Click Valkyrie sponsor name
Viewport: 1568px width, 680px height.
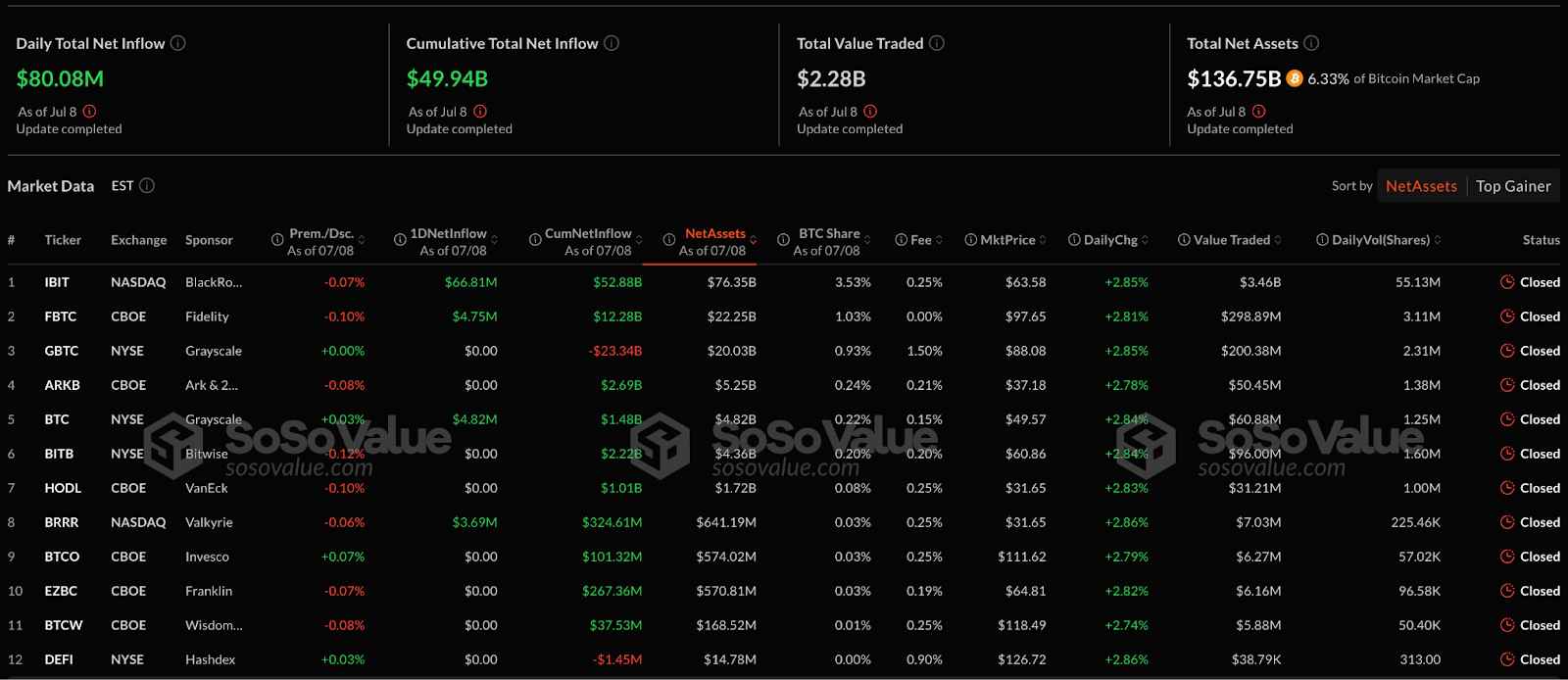click(209, 522)
